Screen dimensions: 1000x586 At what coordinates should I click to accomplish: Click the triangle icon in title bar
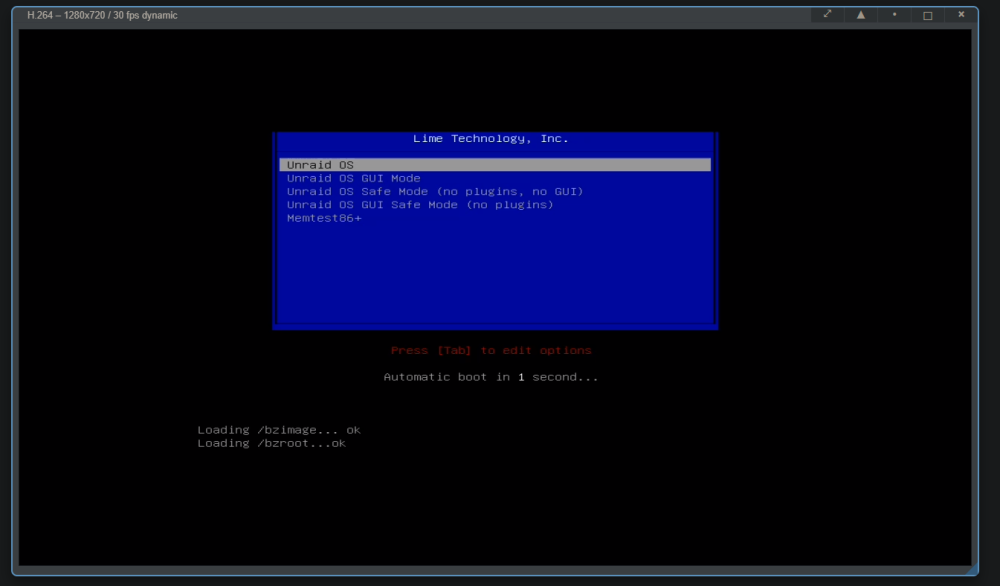pyautogui.click(x=861, y=15)
